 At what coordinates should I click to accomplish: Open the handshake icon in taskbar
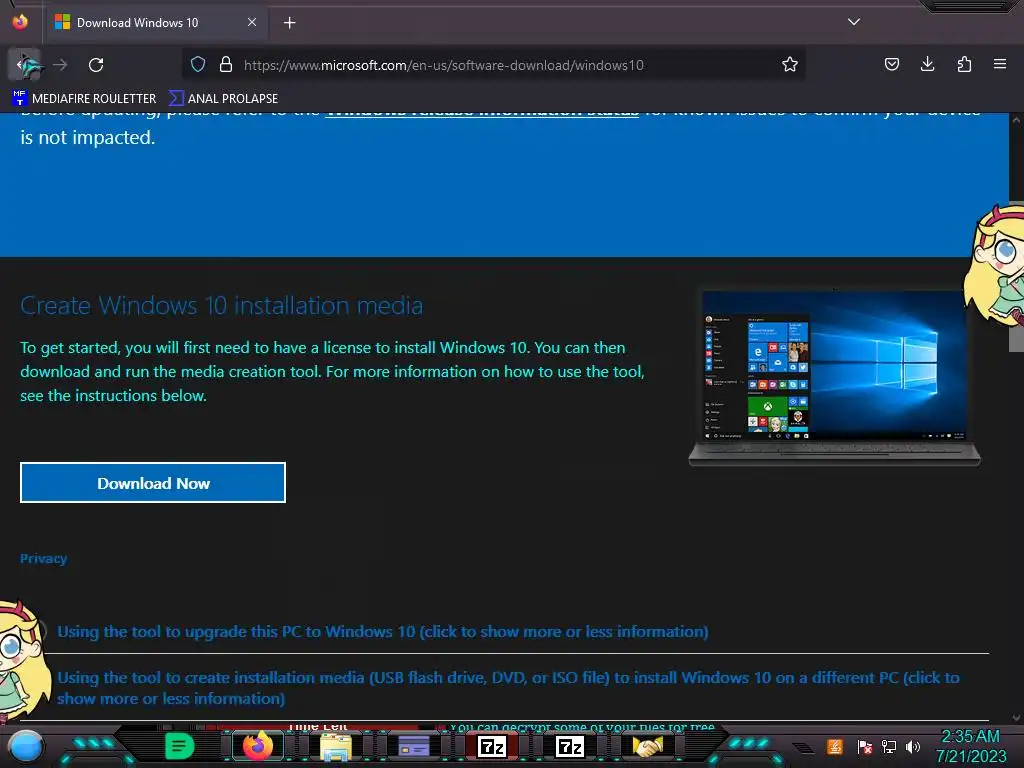647,746
